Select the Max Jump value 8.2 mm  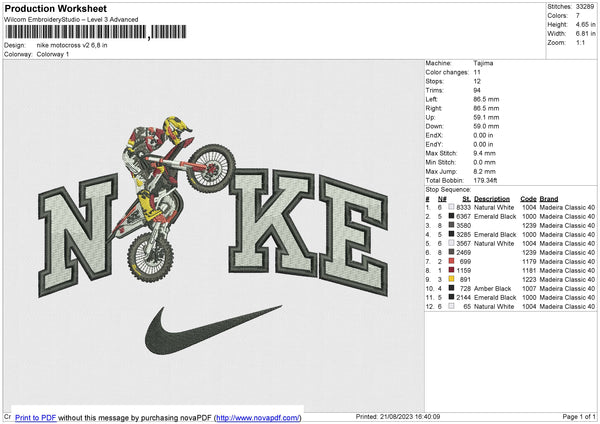484,171
